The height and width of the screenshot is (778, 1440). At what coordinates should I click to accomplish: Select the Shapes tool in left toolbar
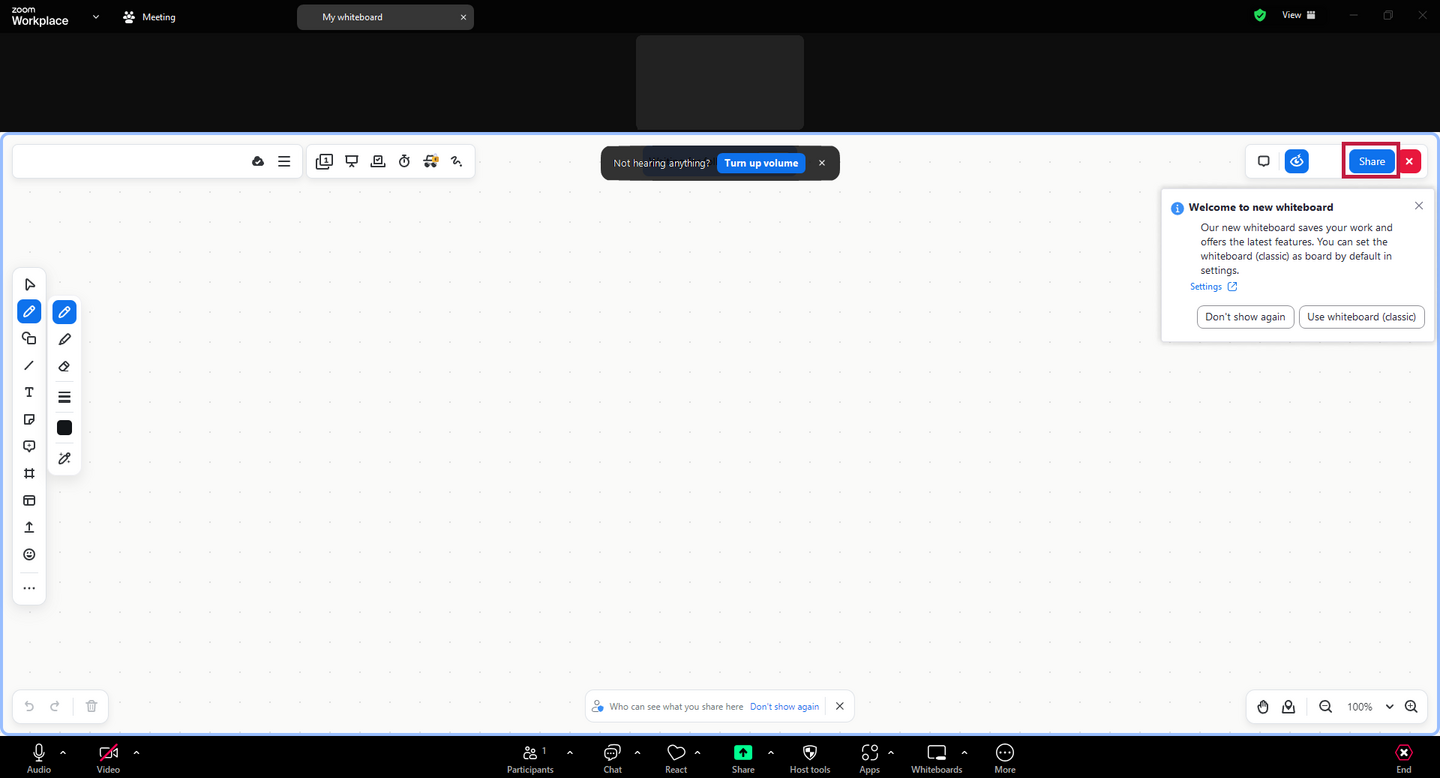[x=29, y=339]
